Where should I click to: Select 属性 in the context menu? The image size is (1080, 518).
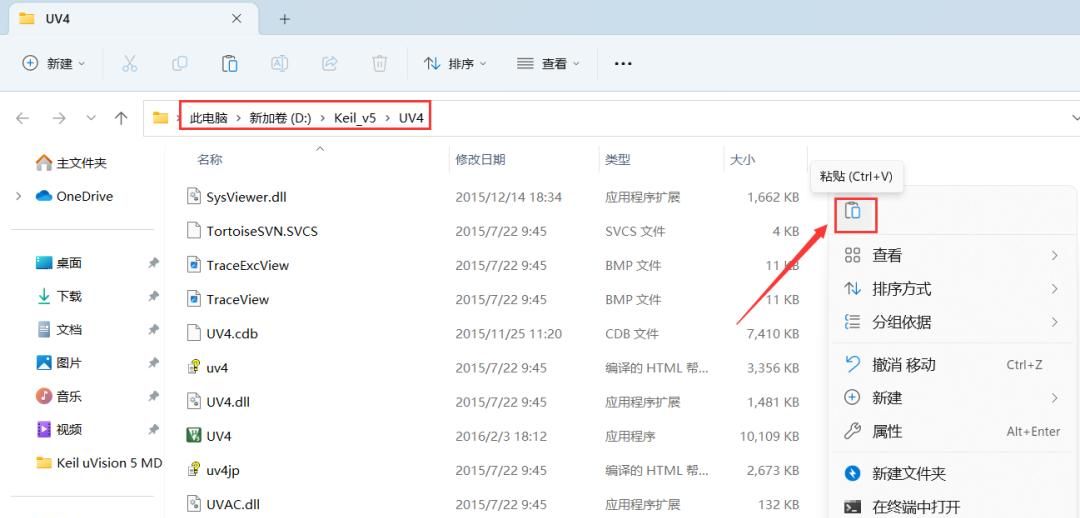click(x=887, y=431)
